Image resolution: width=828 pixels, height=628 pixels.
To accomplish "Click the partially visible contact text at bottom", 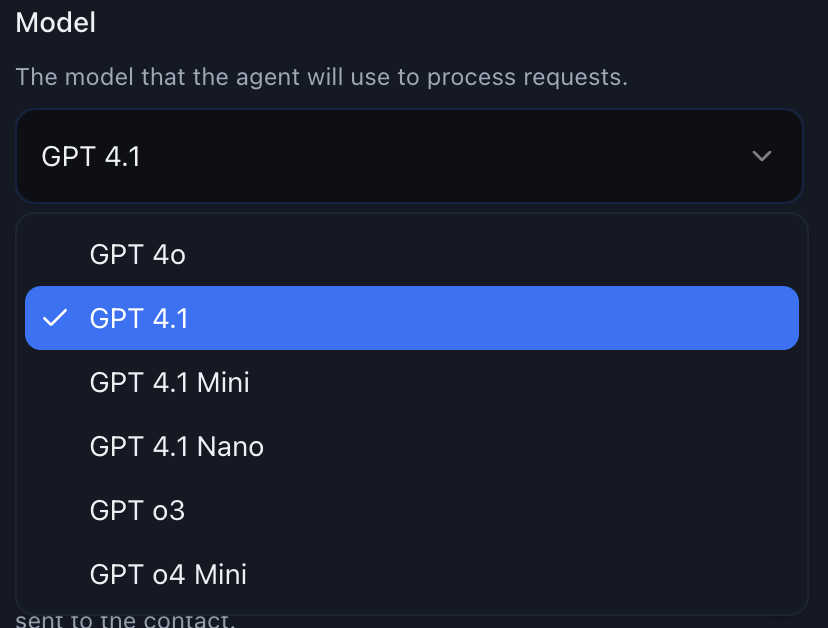I will (124, 619).
